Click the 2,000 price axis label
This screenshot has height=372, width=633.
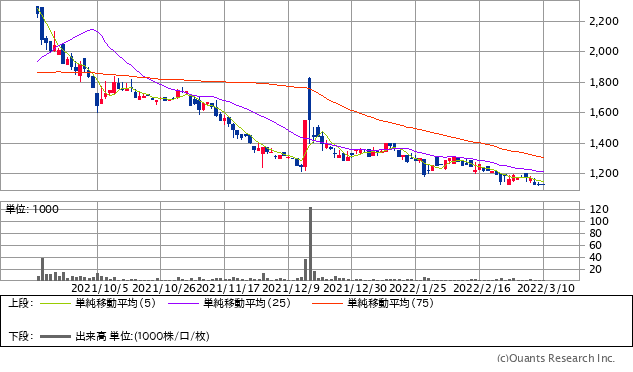click(x=604, y=51)
